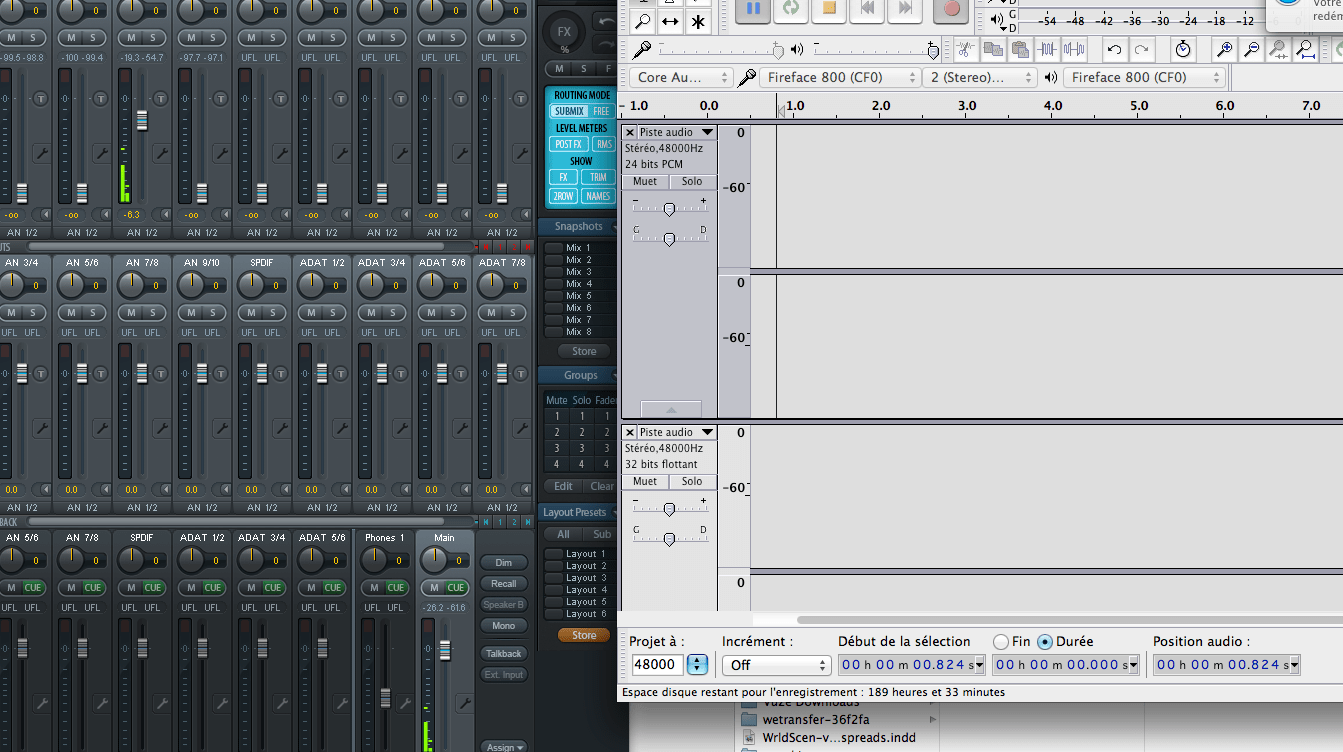The height and width of the screenshot is (752, 1343).
Task: Undo the last action in Audacity
Action: pos(1115,49)
